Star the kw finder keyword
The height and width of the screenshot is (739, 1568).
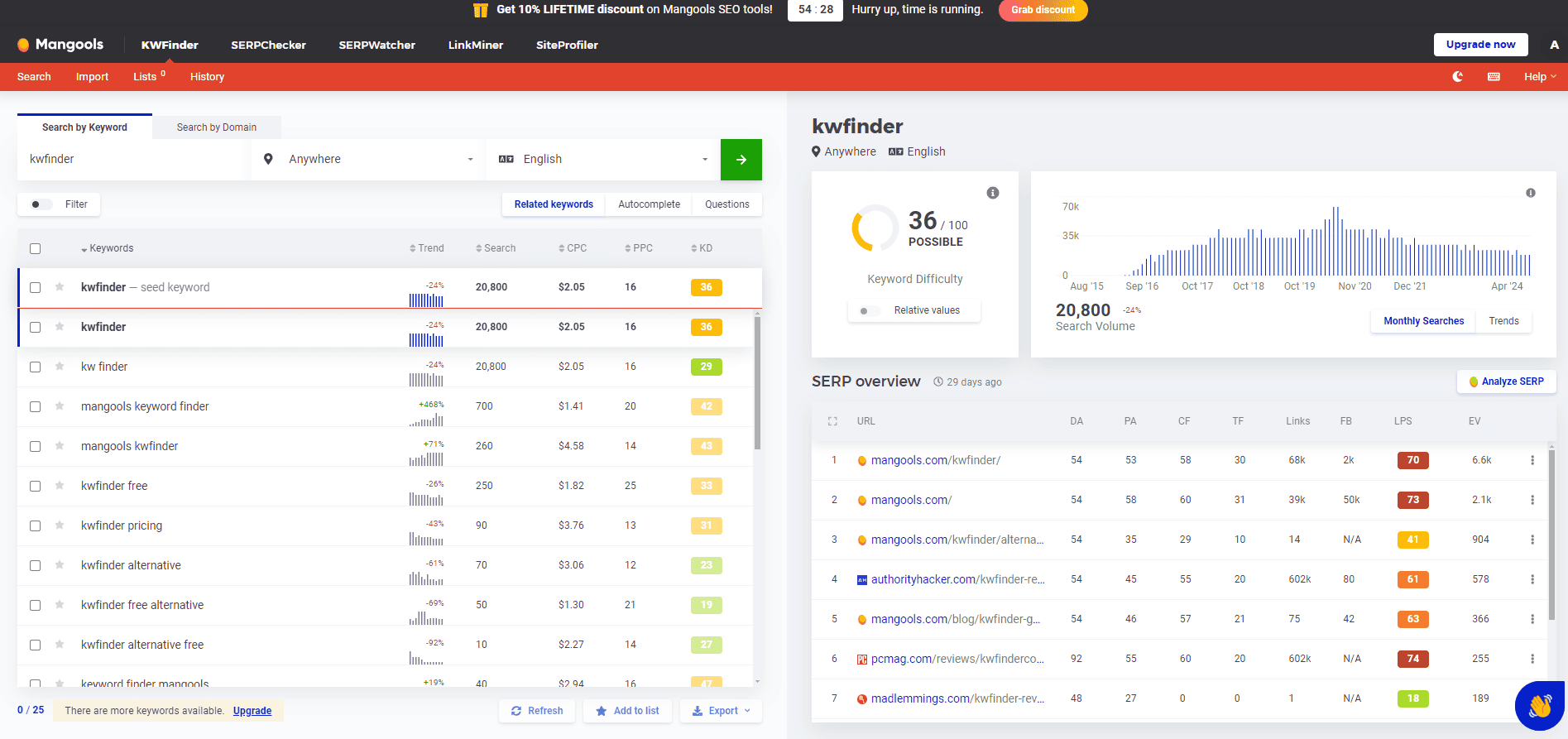point(60,367)
